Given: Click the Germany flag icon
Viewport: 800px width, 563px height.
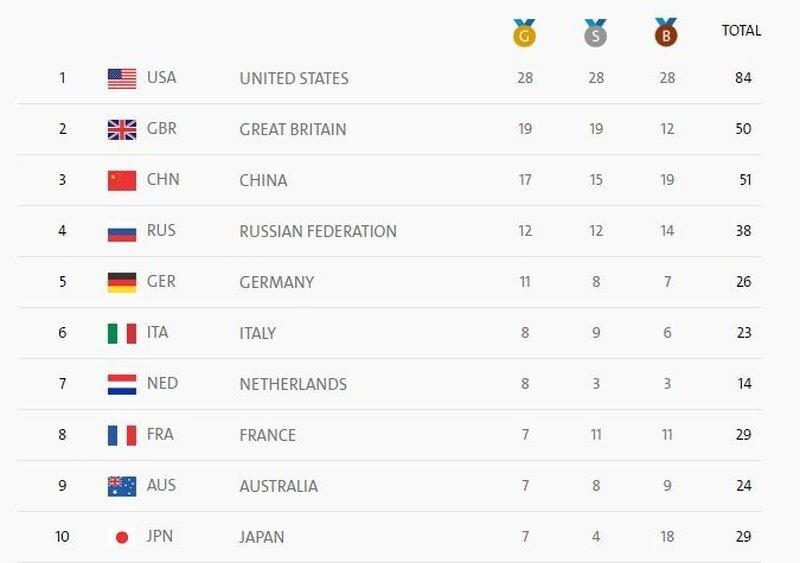Looking at the screenshot, I should point(122,282).
